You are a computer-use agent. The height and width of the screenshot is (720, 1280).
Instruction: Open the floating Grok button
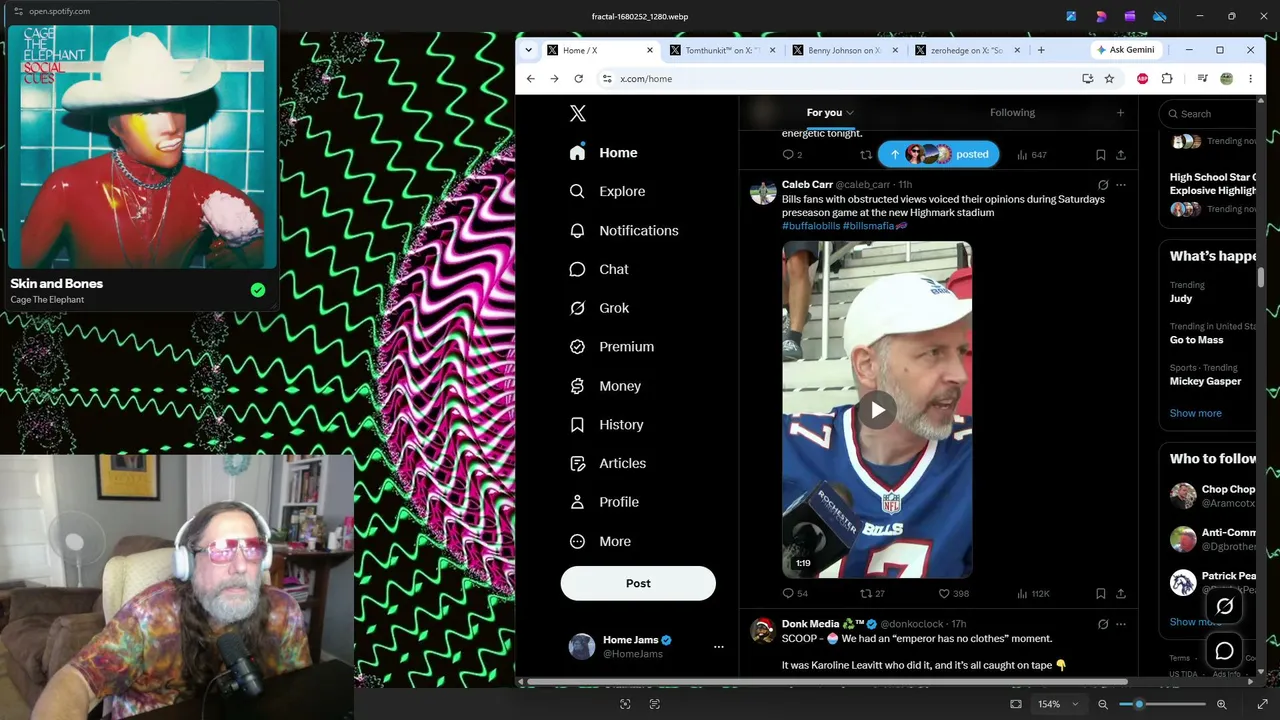pos(1224,606)
